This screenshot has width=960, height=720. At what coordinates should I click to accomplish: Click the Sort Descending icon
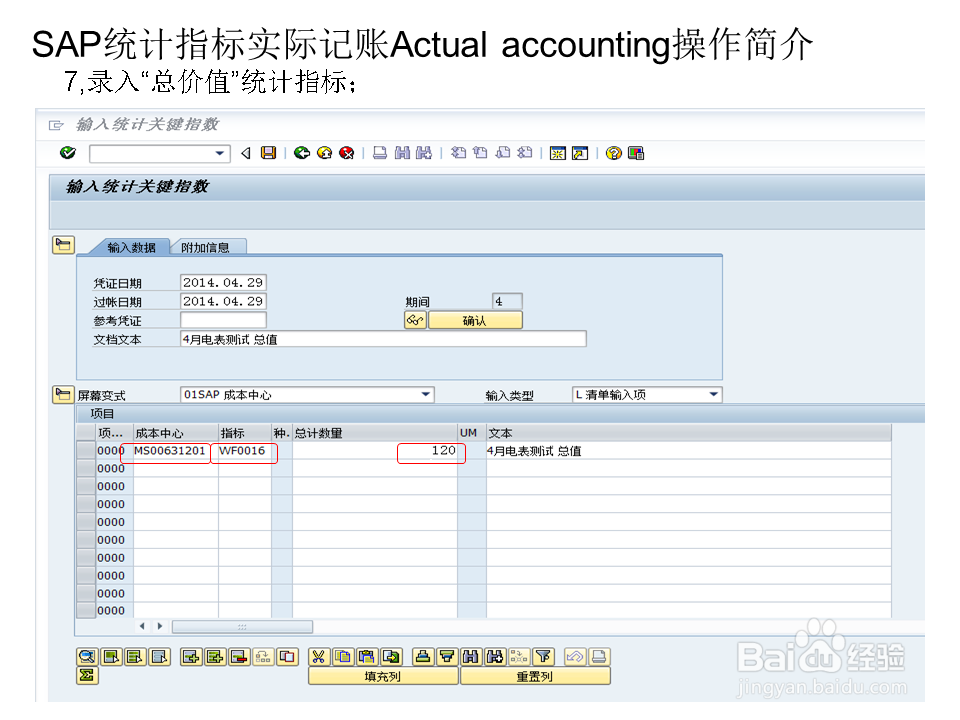click(447, 657)
